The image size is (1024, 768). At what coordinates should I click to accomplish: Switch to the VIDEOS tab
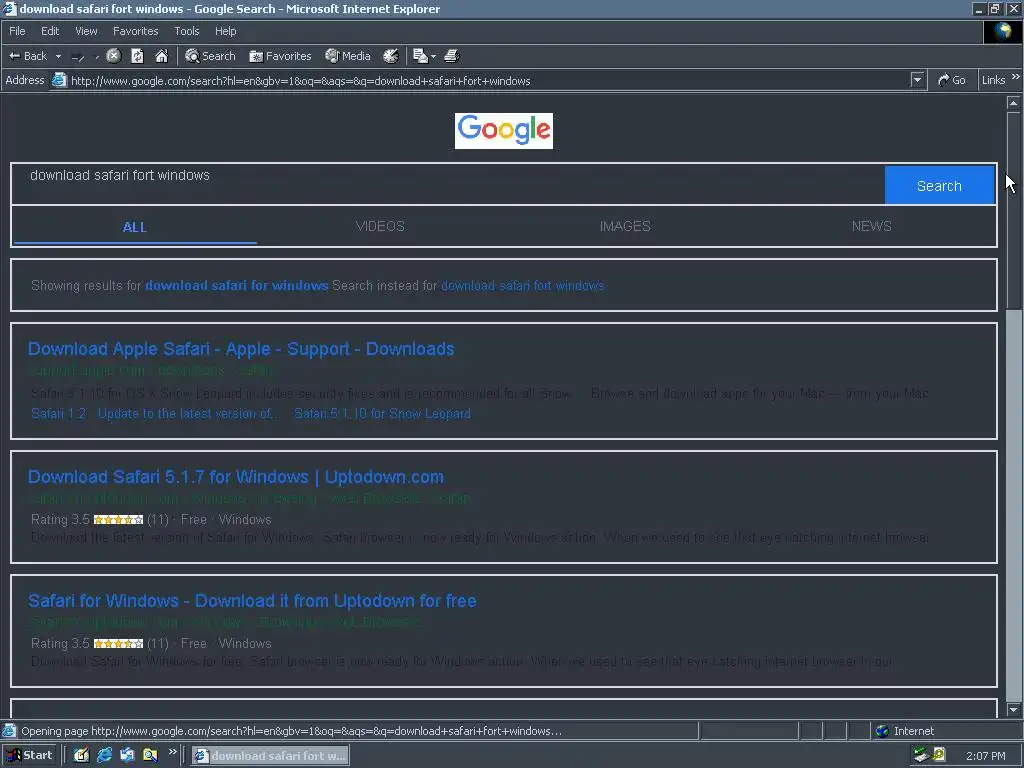(x=380, y=226)
